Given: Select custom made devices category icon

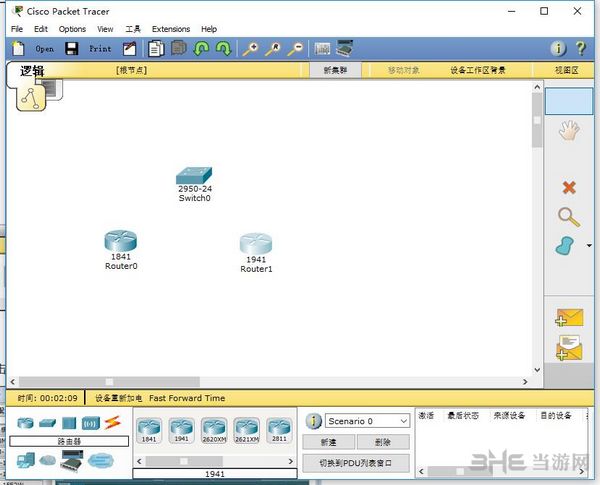Looking at the screenshot, I should pos(71,460).
